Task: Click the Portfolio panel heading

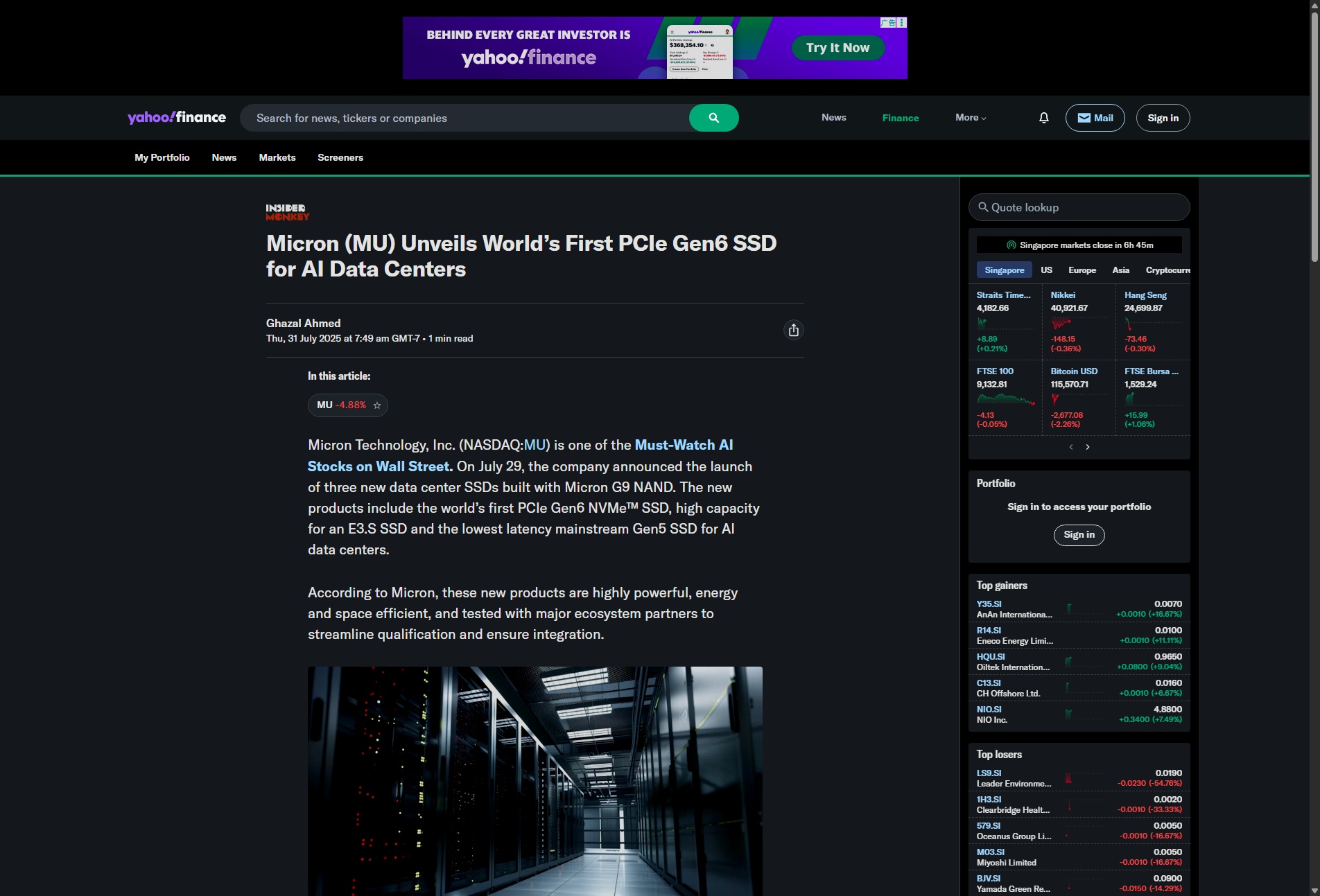Action: (x=996, y=484)
